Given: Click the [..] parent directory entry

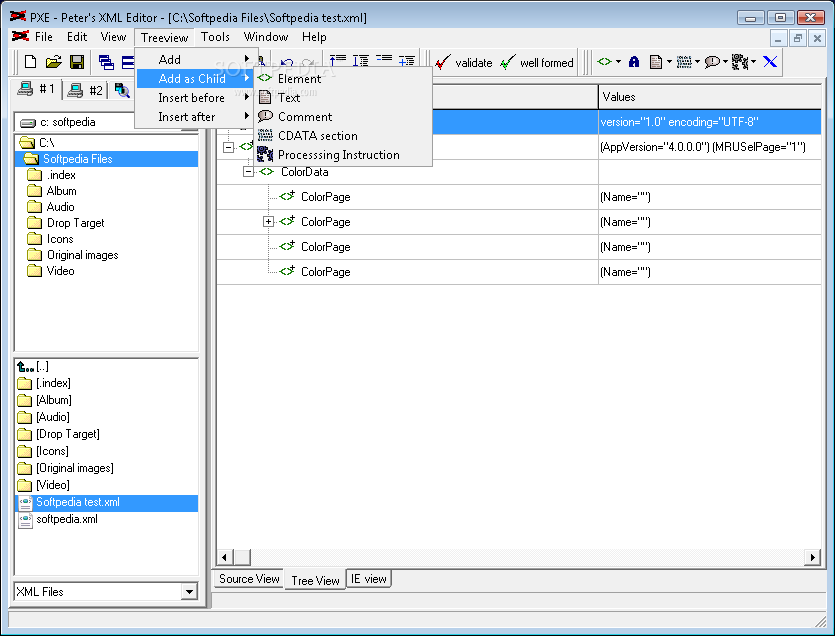Looking at the screenshot, I should pyautogui.click(x=33, y=366).
